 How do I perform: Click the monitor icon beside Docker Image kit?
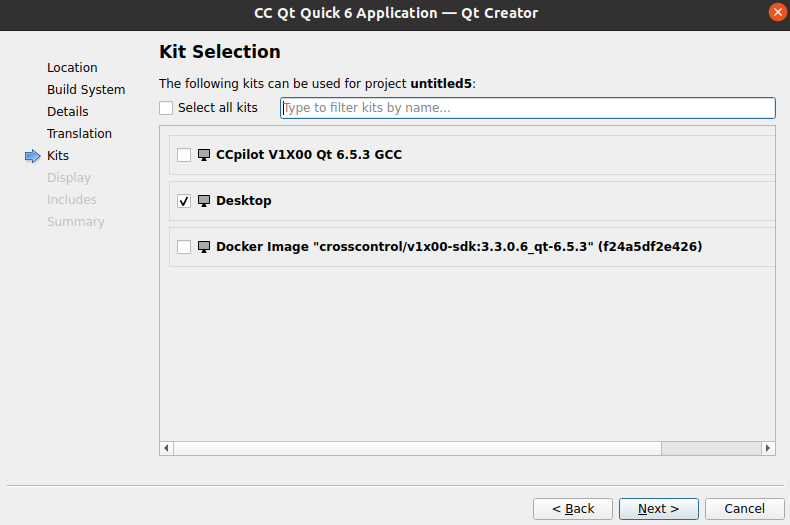204,247
